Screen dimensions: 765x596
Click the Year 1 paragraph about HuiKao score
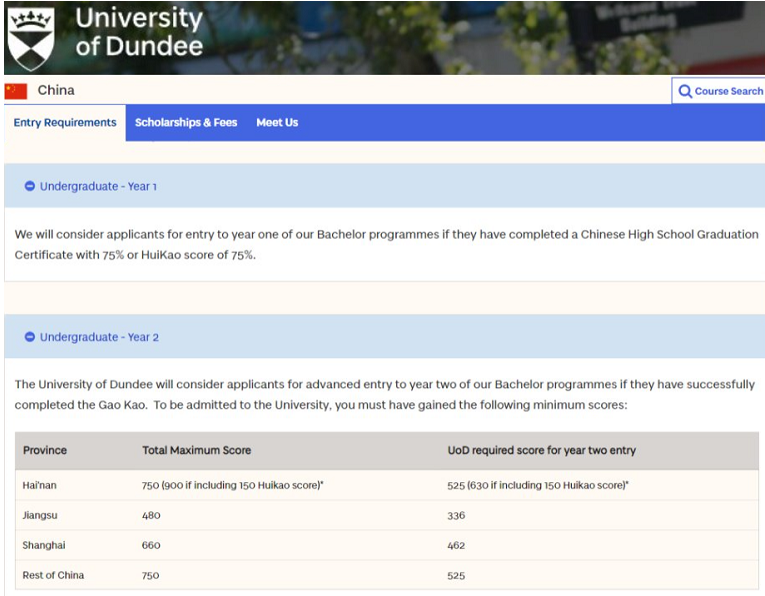coord(386,244)
